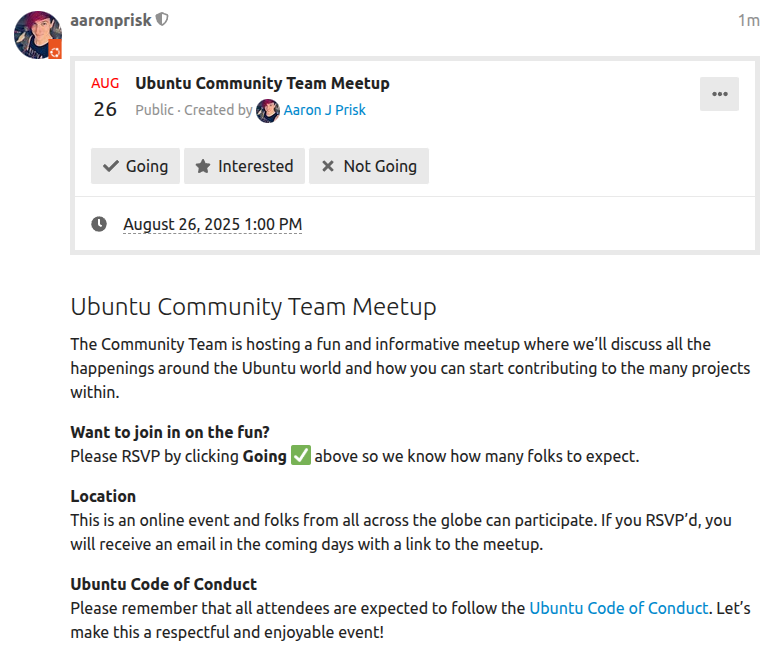
Task: Click the Ubuntu Community Team Meetup event title
Action: pos(262,83)
